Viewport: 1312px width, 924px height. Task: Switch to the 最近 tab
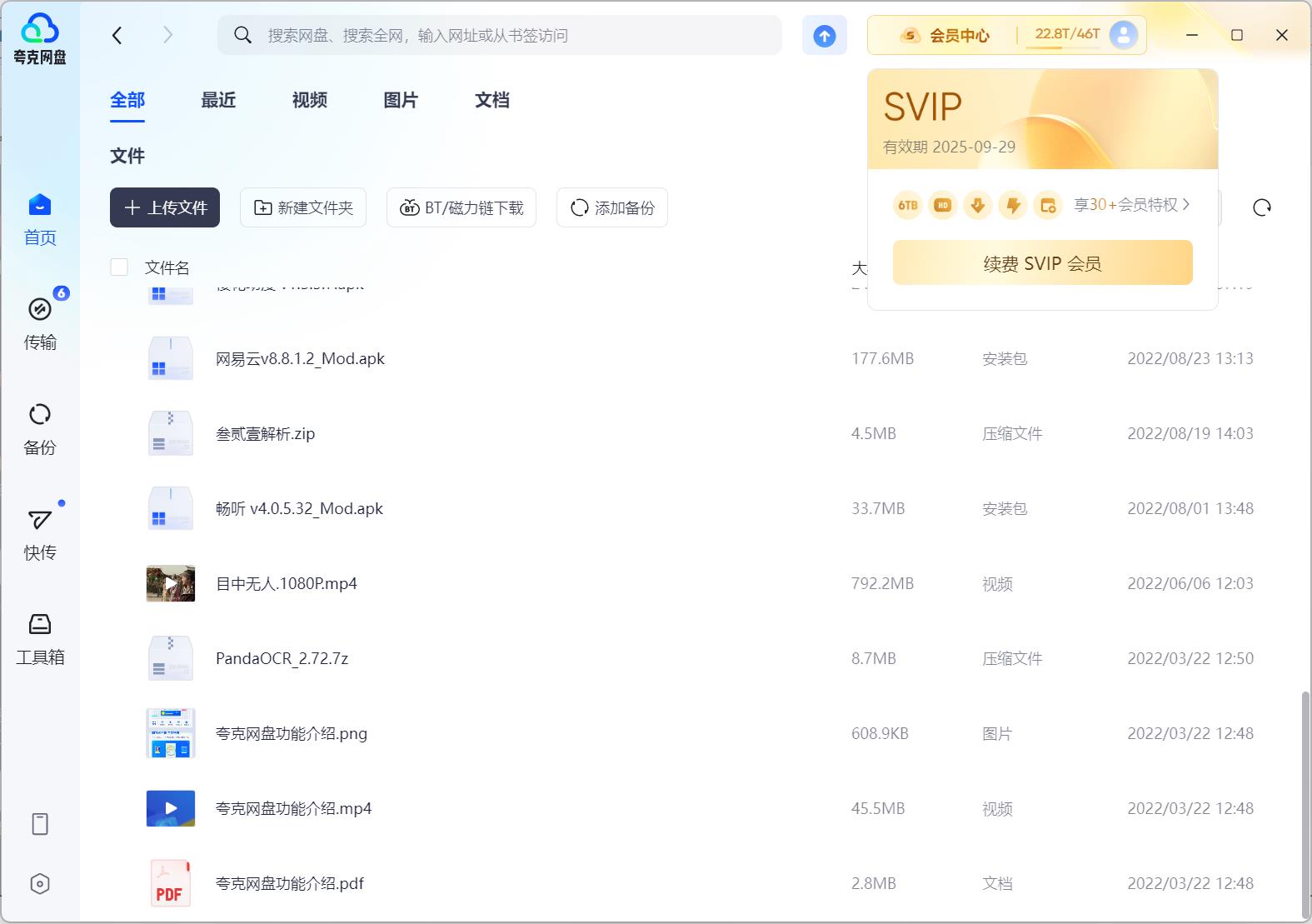[218, 100]
